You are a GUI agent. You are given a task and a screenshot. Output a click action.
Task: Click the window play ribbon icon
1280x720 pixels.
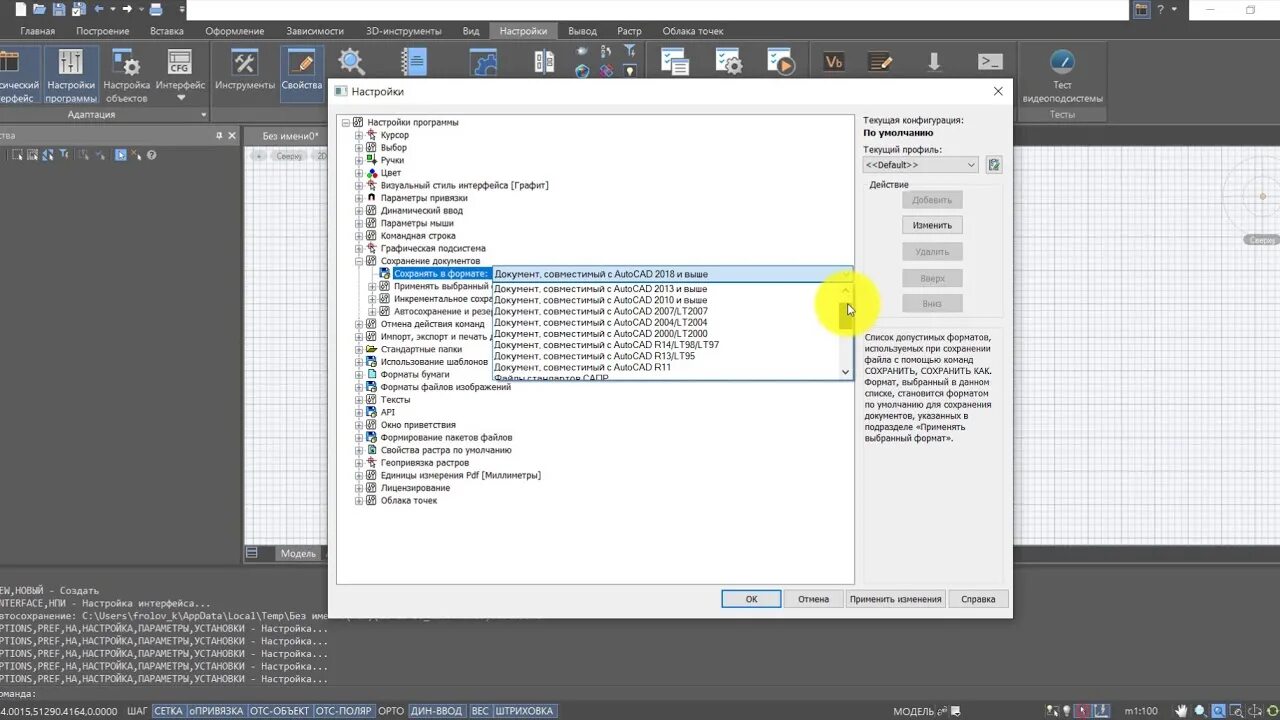(781, 62)
